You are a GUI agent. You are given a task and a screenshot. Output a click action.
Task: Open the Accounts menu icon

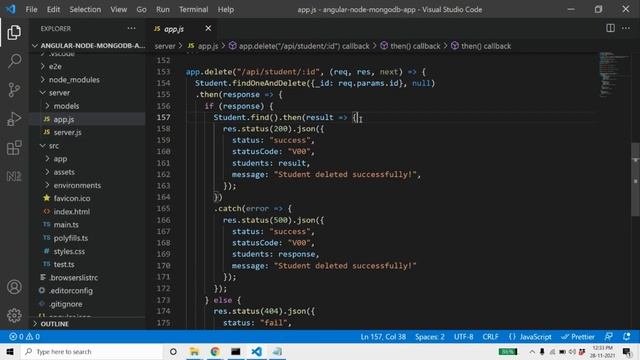coord(14,287)
